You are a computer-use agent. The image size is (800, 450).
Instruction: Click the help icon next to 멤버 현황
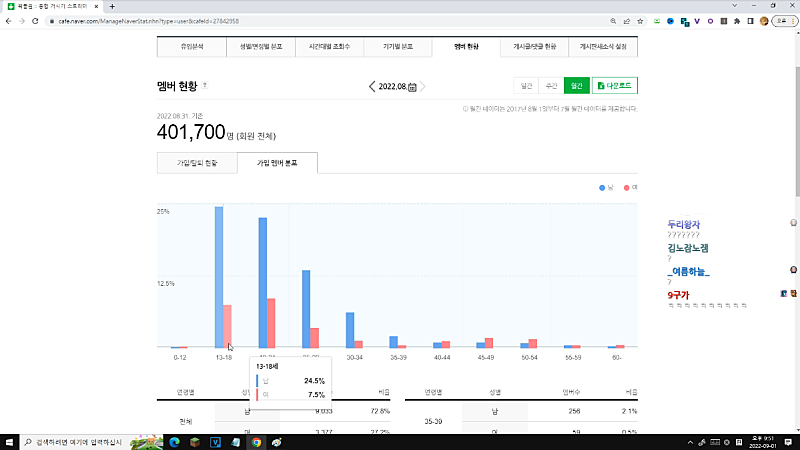point(205,86)
